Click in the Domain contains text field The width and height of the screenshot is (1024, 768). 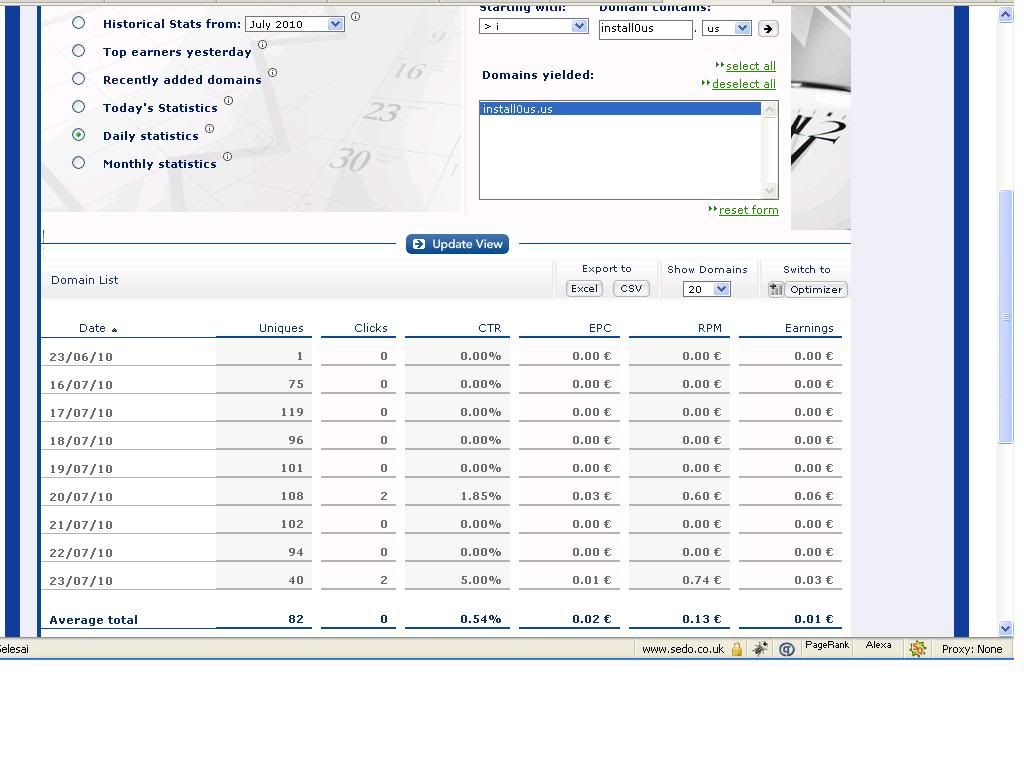tap(645, 29)
